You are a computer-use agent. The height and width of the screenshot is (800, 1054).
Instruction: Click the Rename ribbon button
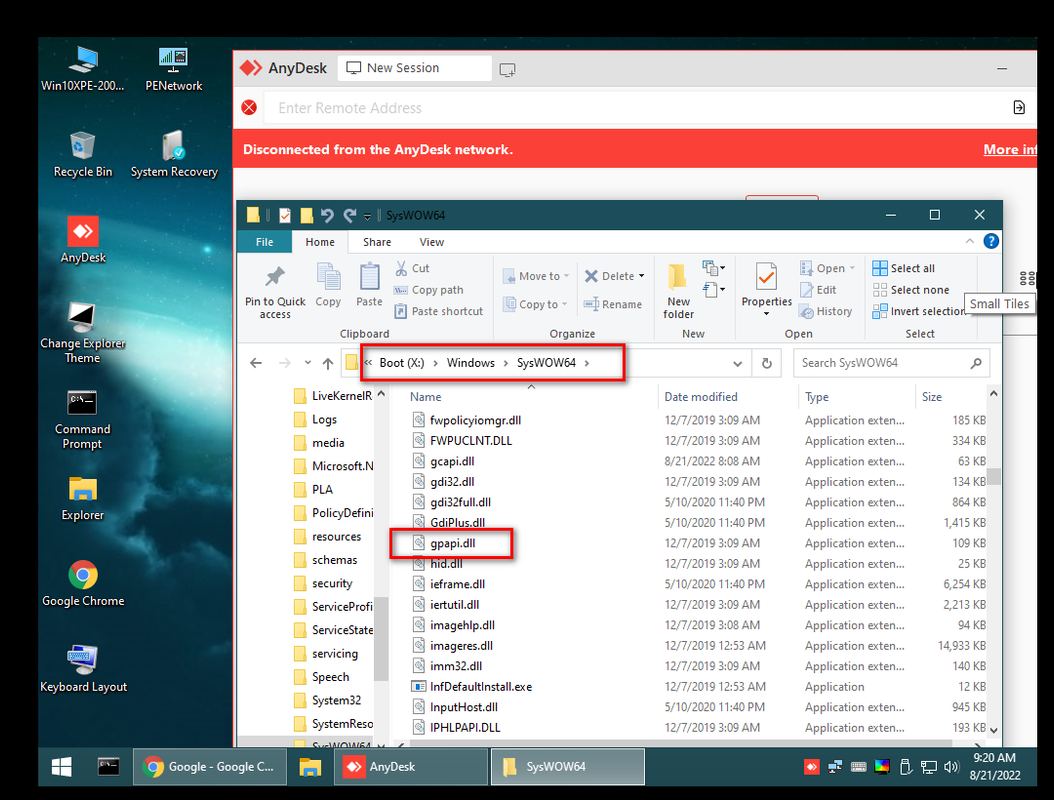point(613,305)
